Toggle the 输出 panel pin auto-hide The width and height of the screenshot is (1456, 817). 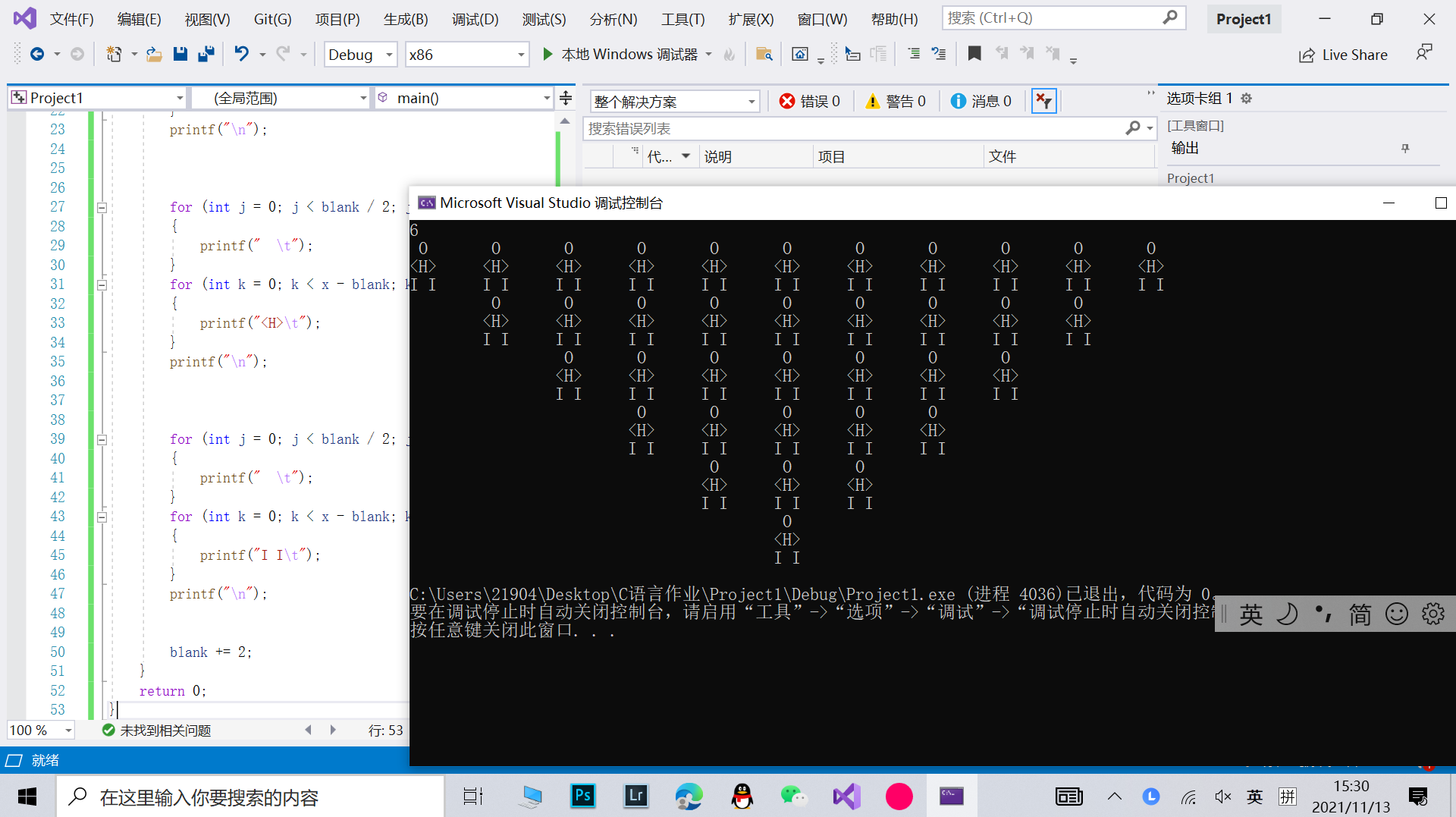click(1405, 148)
